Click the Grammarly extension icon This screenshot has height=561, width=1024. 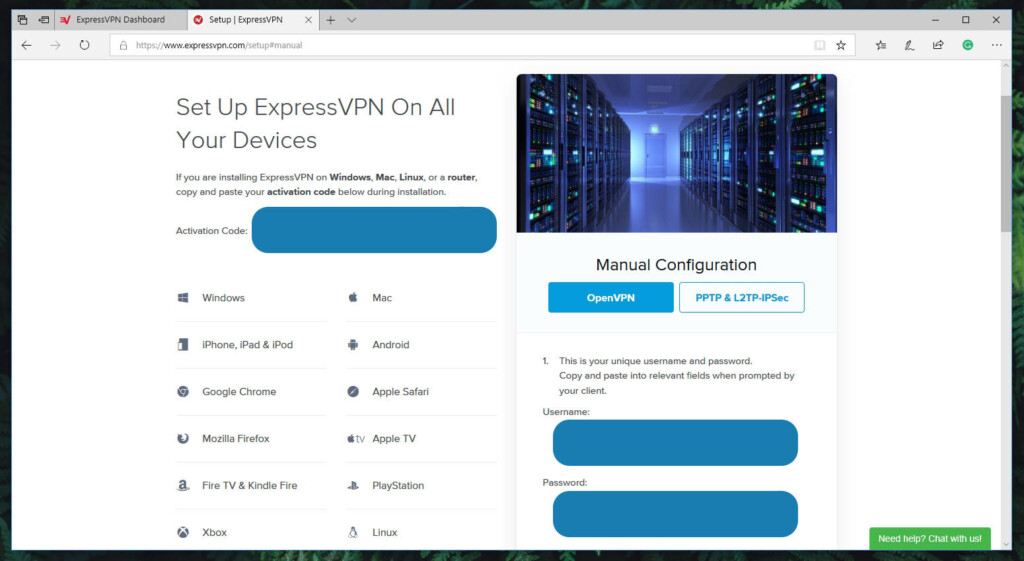point(968,45)
